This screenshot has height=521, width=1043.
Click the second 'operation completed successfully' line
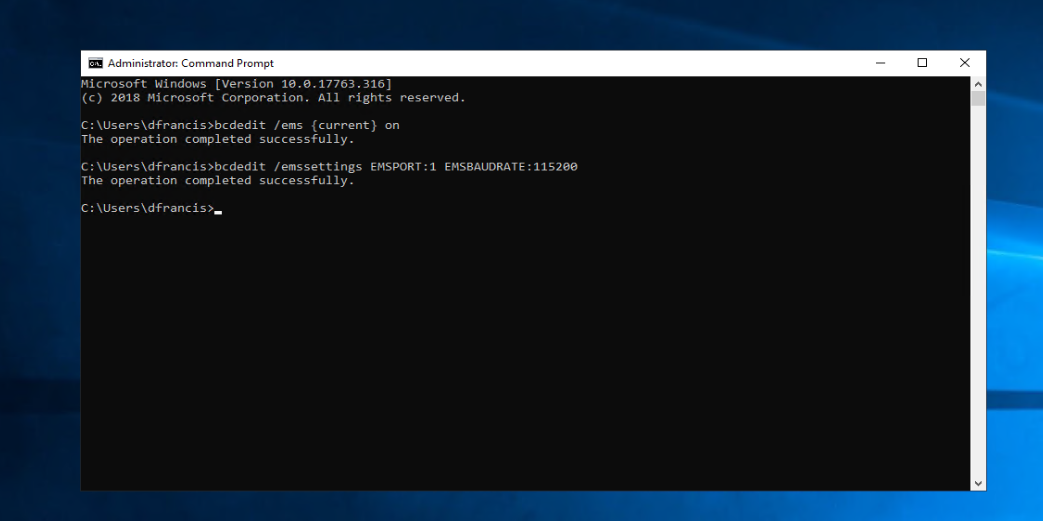[218, 180]
